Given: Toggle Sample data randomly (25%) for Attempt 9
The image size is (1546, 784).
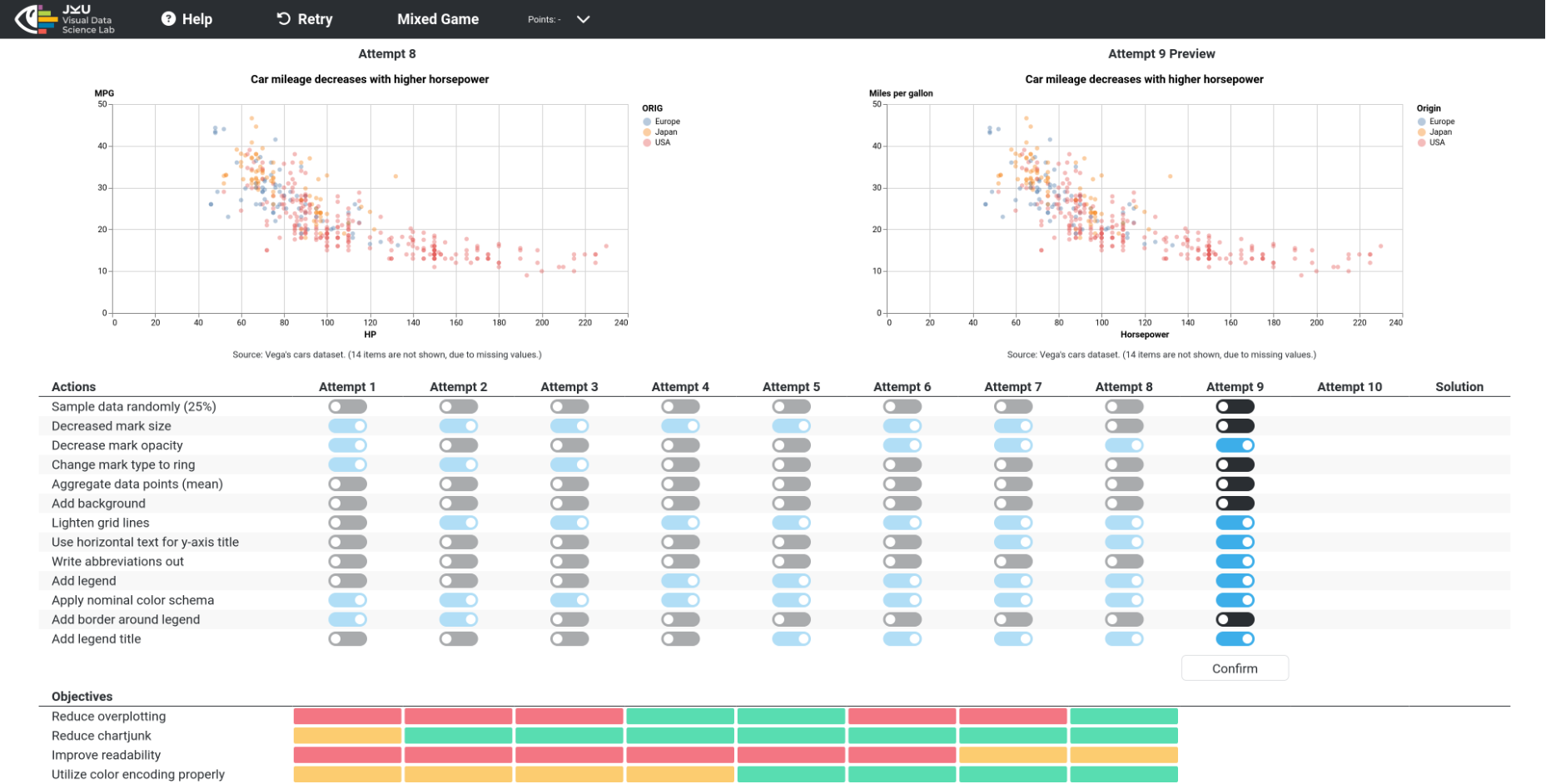Looking at the screenshot, I should (x=1235, y=407).
